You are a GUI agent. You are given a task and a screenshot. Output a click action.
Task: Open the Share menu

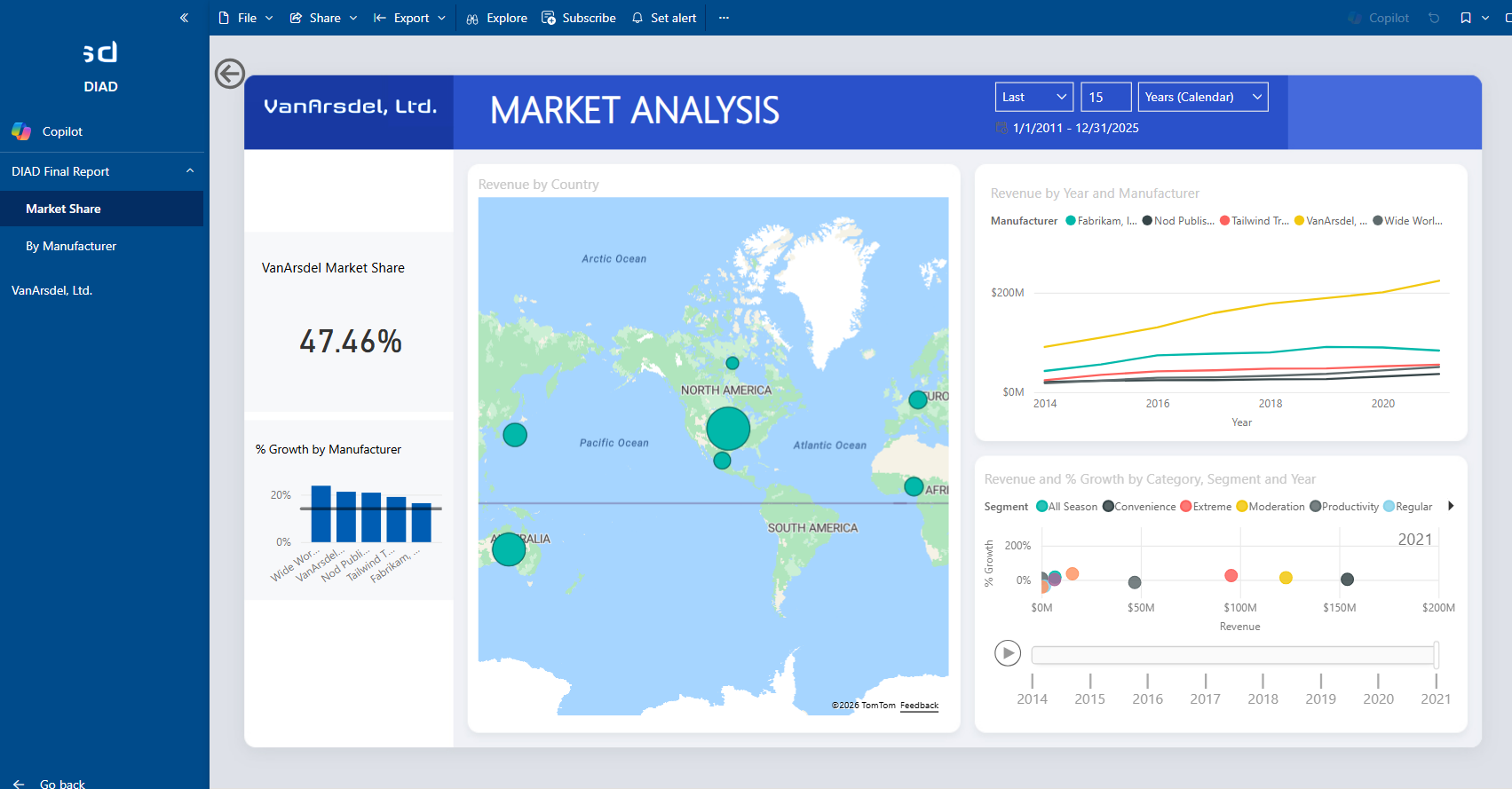pyautogui.click(x=324, y=18)
